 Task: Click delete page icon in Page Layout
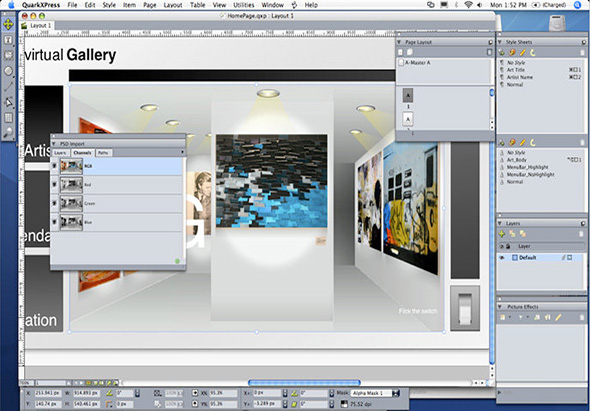(x=489, y=52)
